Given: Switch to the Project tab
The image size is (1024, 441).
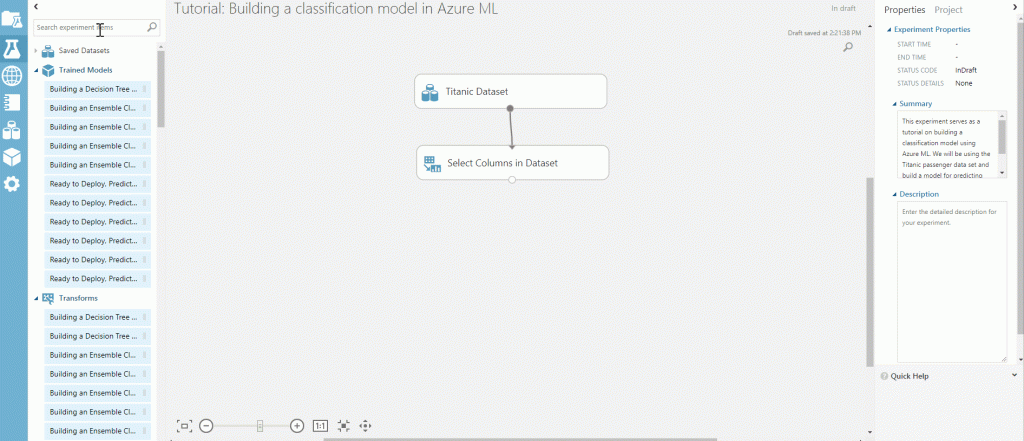Looking at the screenshot, I should (948, 9).
